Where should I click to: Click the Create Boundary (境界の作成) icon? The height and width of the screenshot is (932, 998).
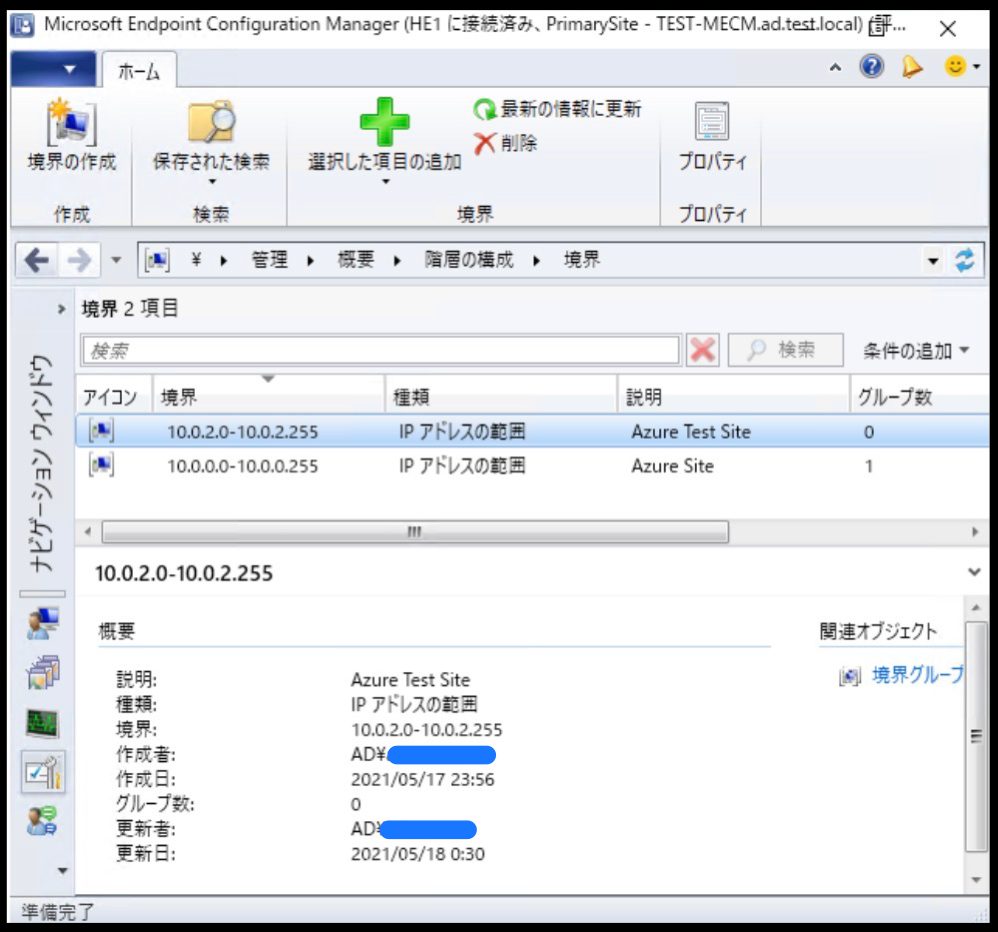point(71,122)
